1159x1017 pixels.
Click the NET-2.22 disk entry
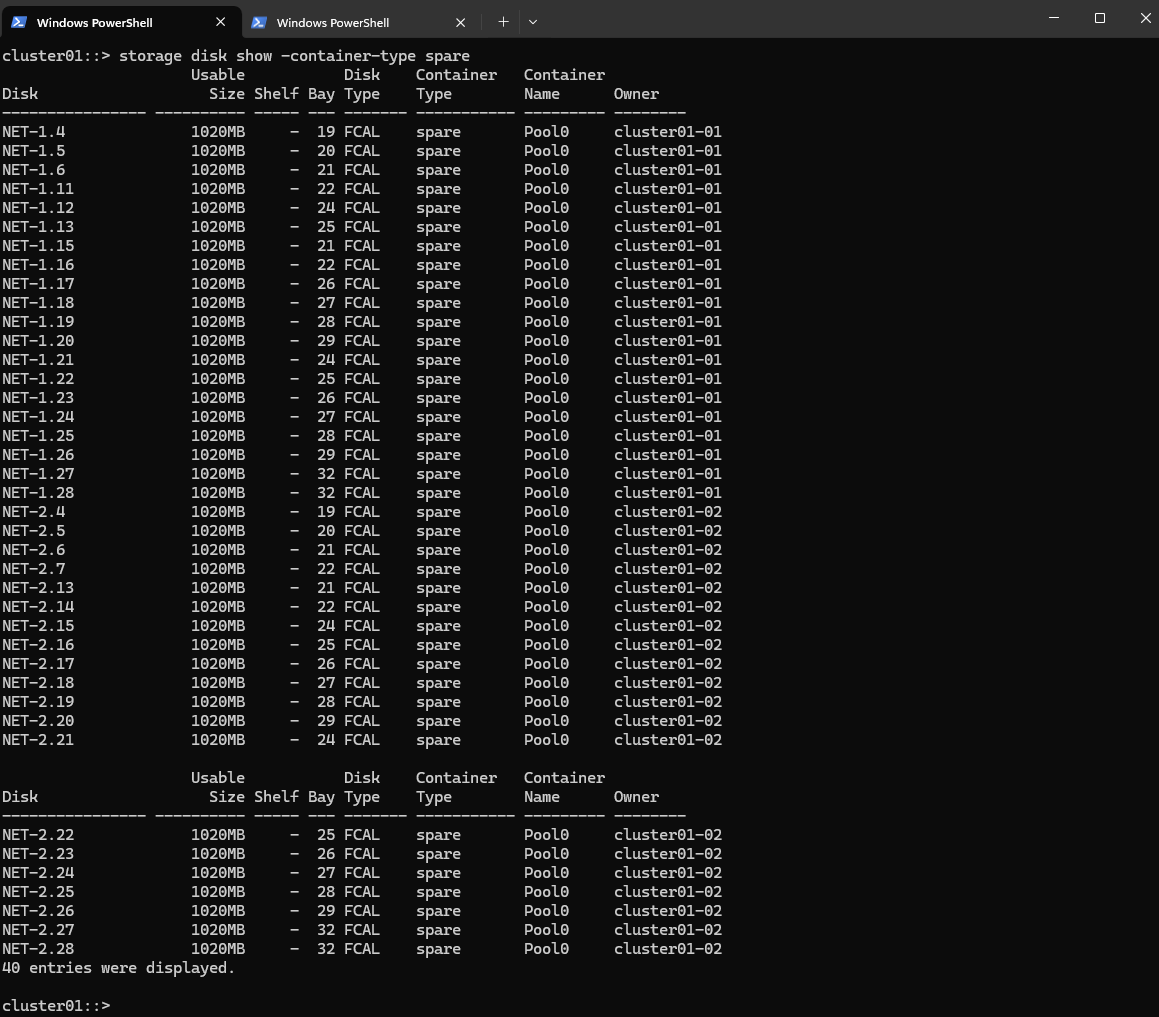(38, 835)
